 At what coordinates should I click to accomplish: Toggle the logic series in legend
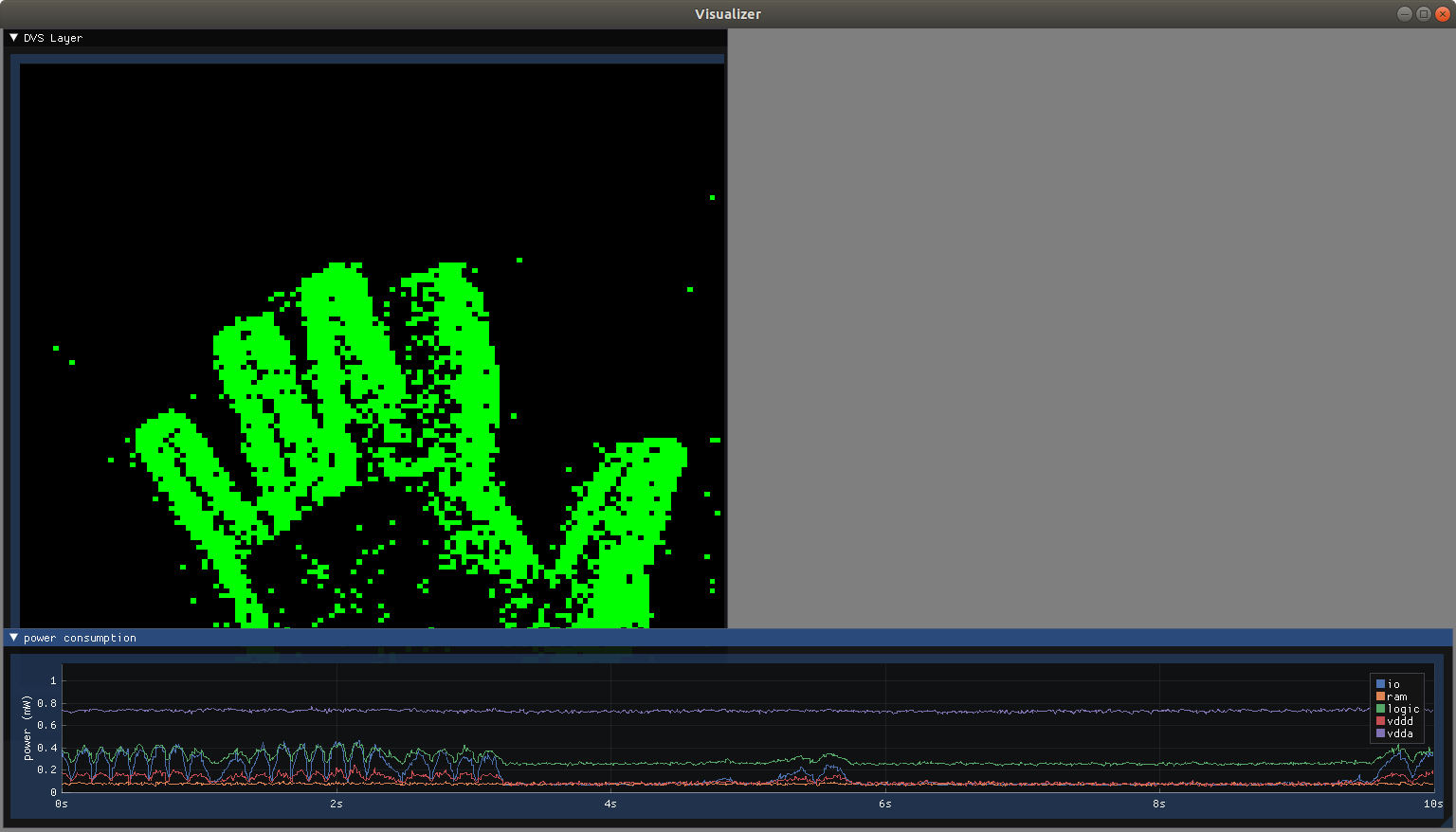1398,709
